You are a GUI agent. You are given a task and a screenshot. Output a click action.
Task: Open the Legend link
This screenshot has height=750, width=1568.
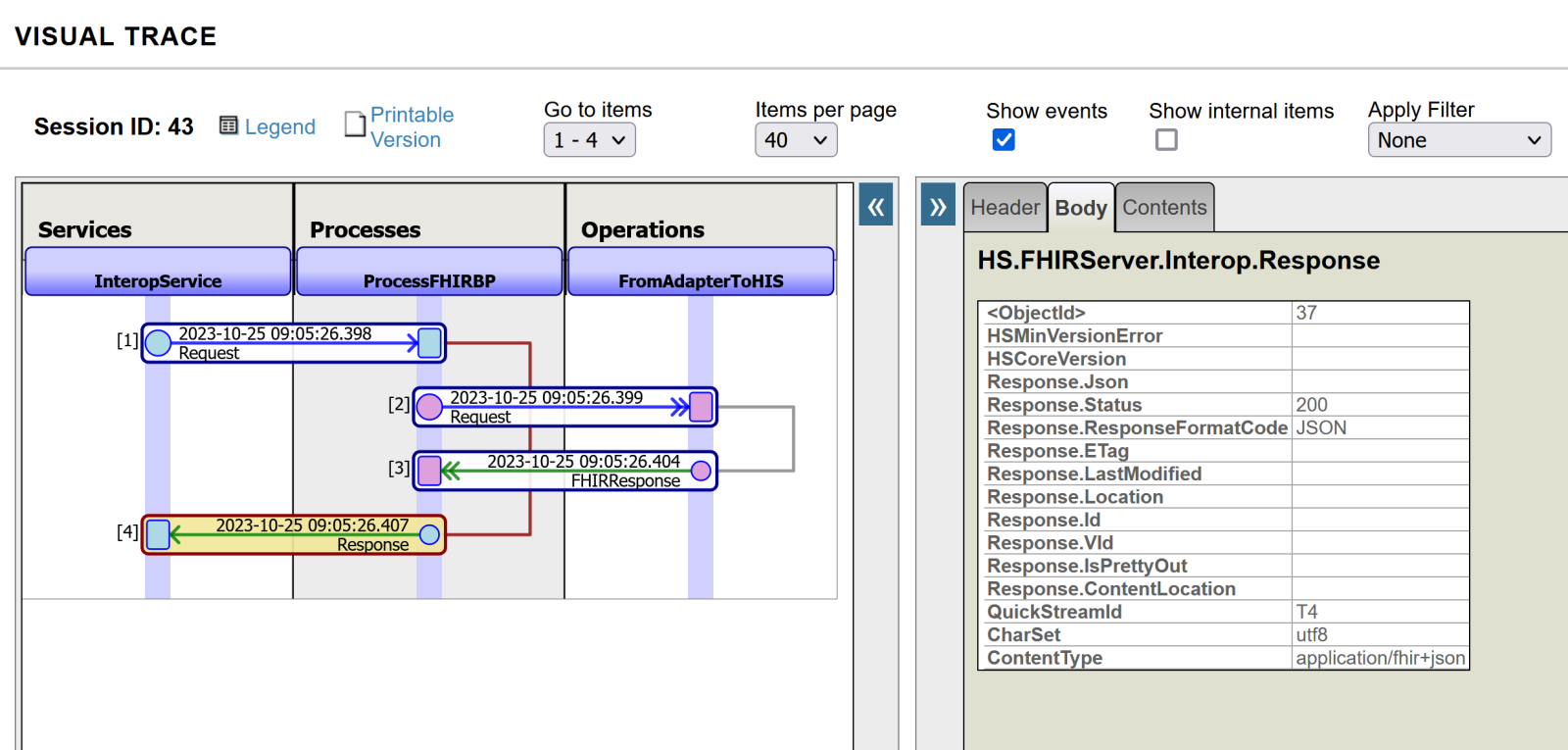coord(280,126)
